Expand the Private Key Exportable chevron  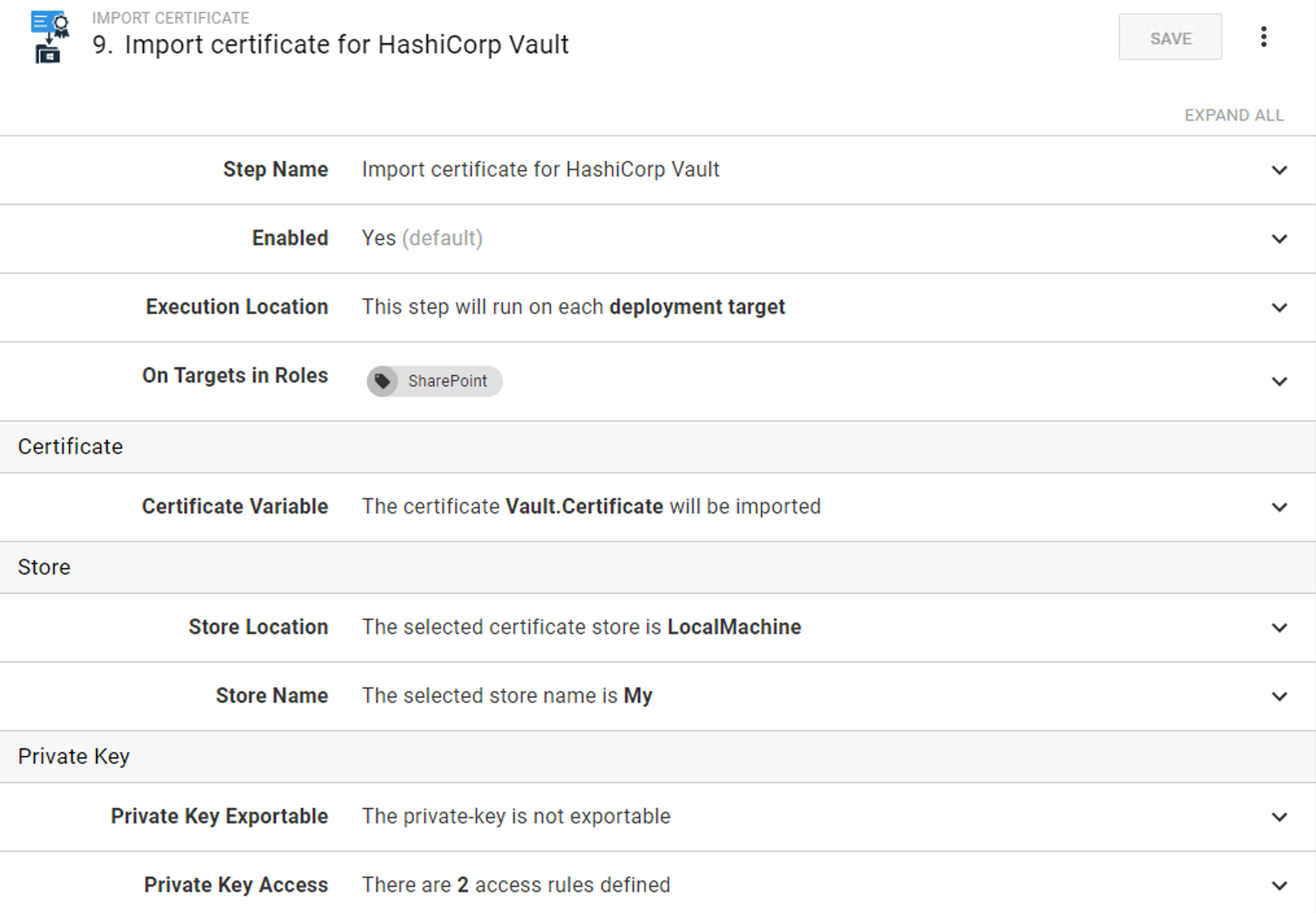coord(1278,818)
